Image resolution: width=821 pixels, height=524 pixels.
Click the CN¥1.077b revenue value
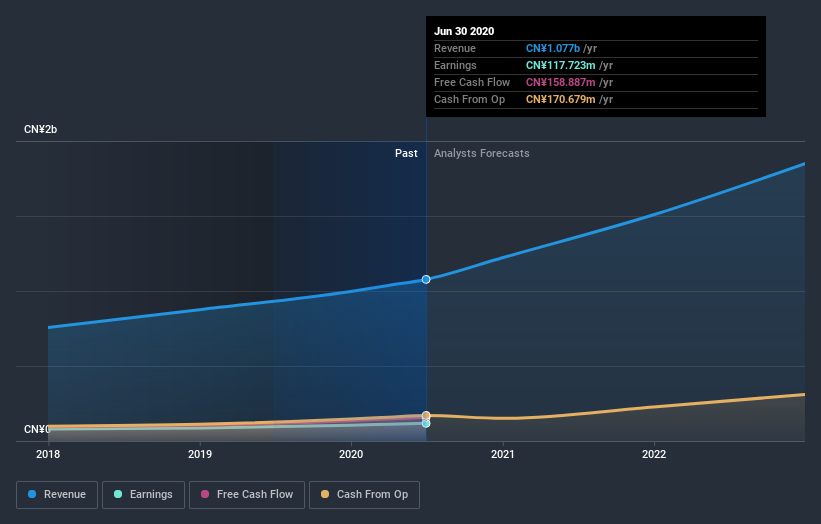pos(553,48)
